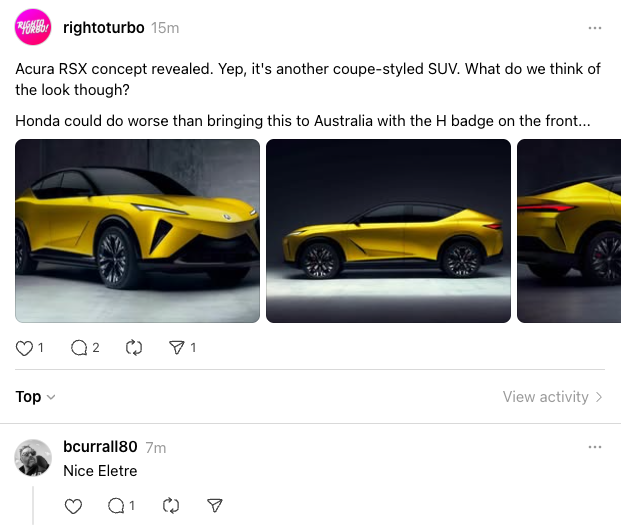Click bcurrall80's profile picture

tap(33, 458)
